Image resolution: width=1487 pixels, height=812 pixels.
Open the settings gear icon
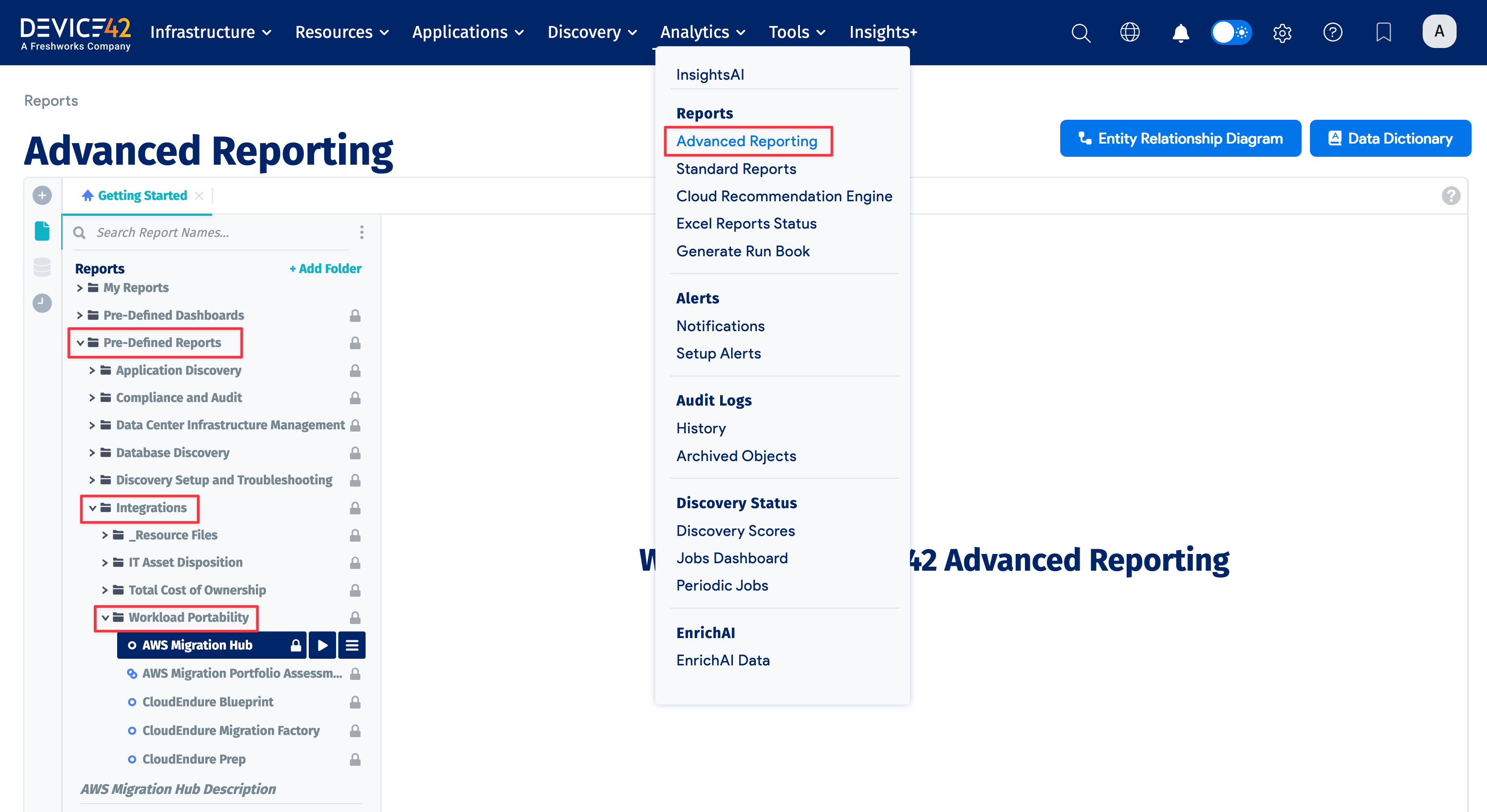[x=1282, y=33]
